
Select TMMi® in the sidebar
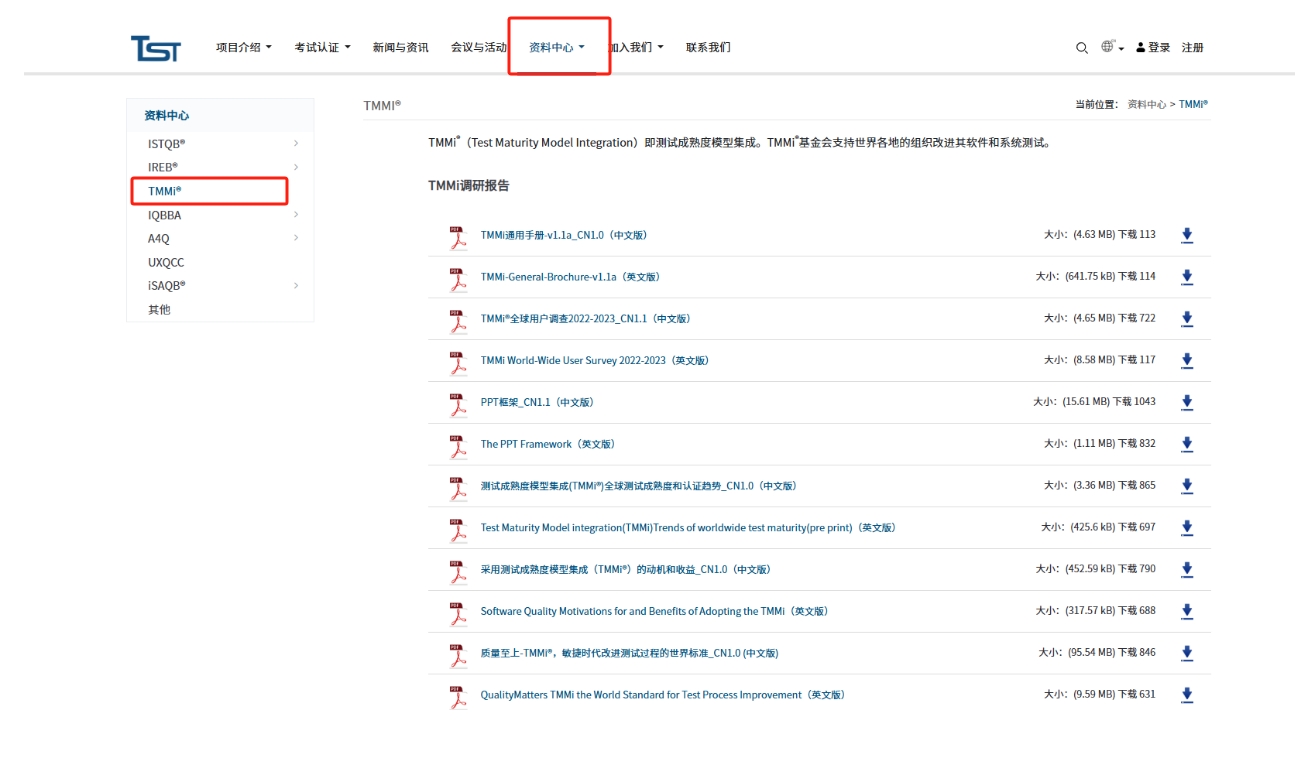pyautogui.click(x=165, y=190)
